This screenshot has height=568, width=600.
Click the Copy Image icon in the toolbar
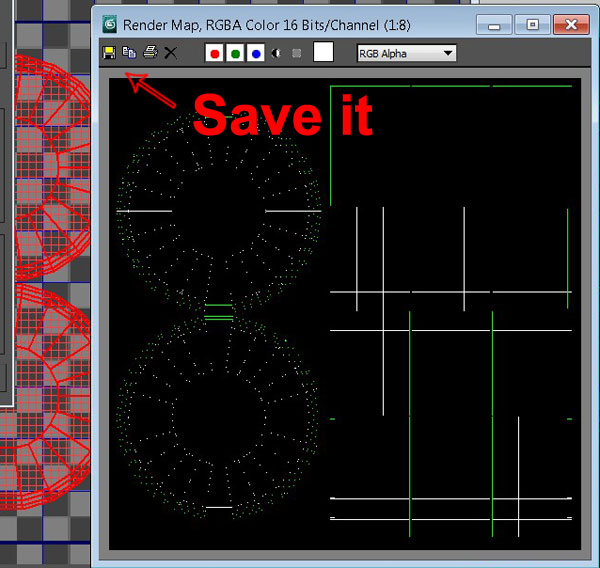[129, 52]
